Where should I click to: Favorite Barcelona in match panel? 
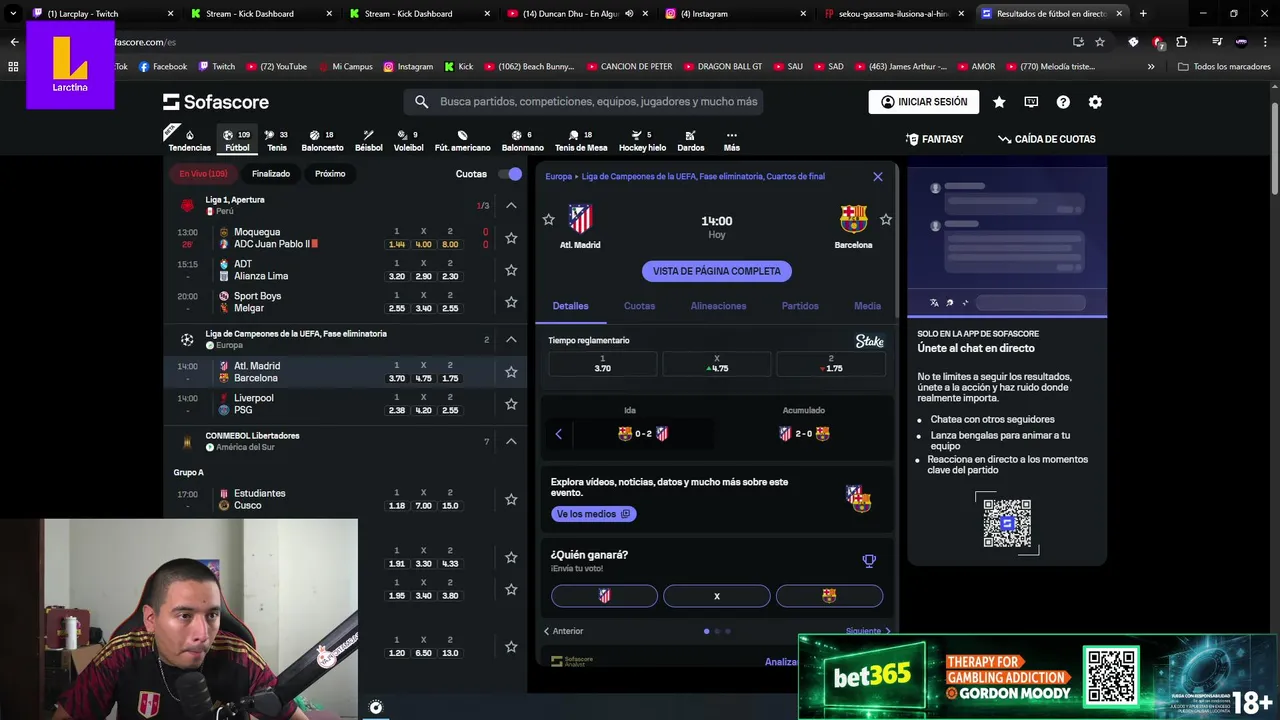885,219
